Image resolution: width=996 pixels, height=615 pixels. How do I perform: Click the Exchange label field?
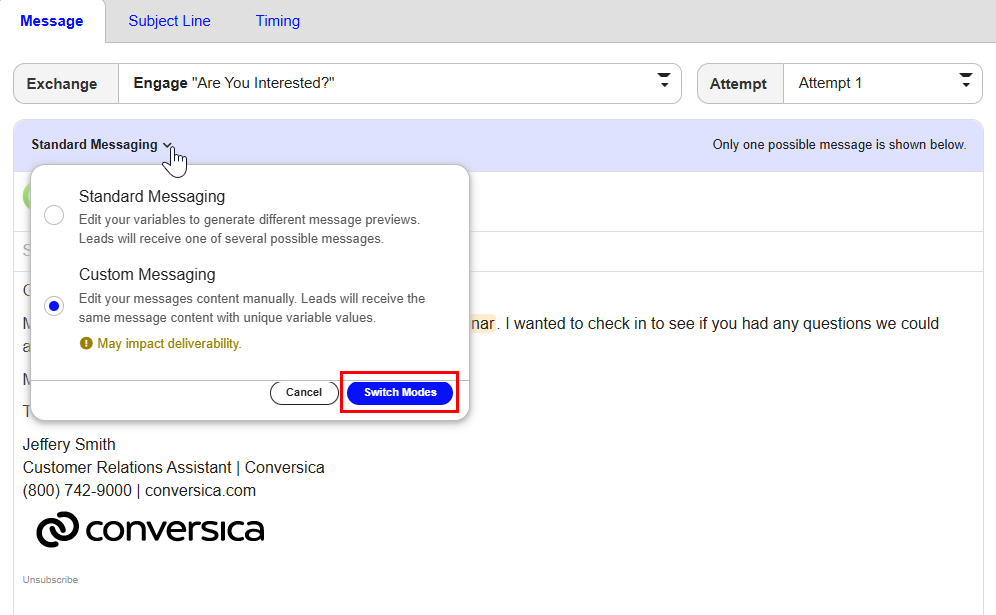[65, 83]
